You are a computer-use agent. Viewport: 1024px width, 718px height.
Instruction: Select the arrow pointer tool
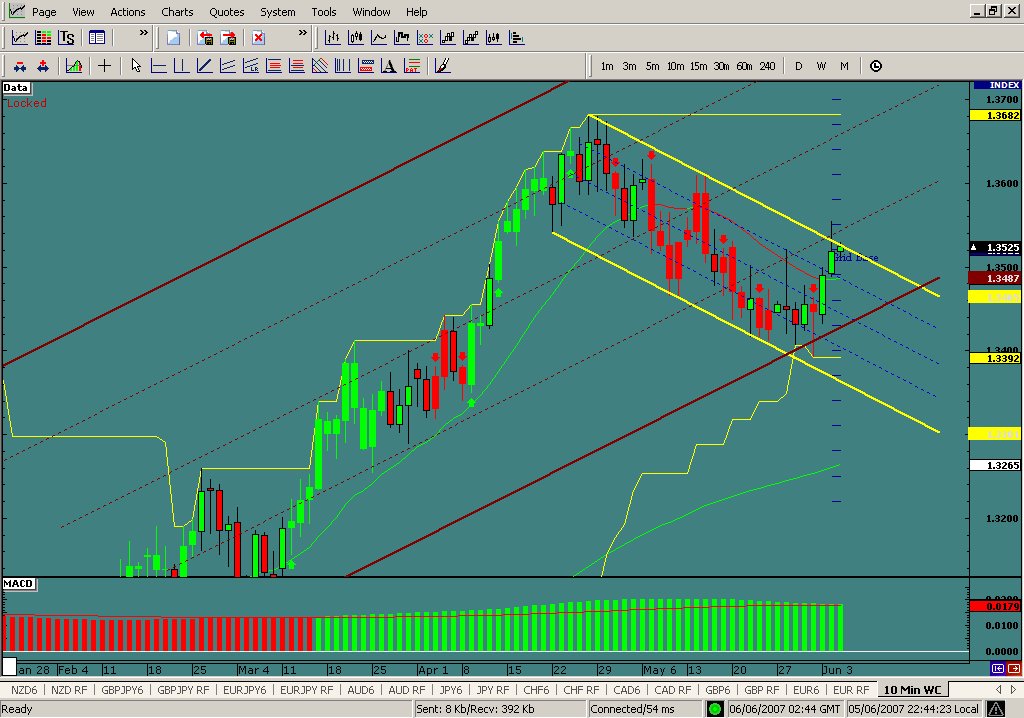(135, 66)
